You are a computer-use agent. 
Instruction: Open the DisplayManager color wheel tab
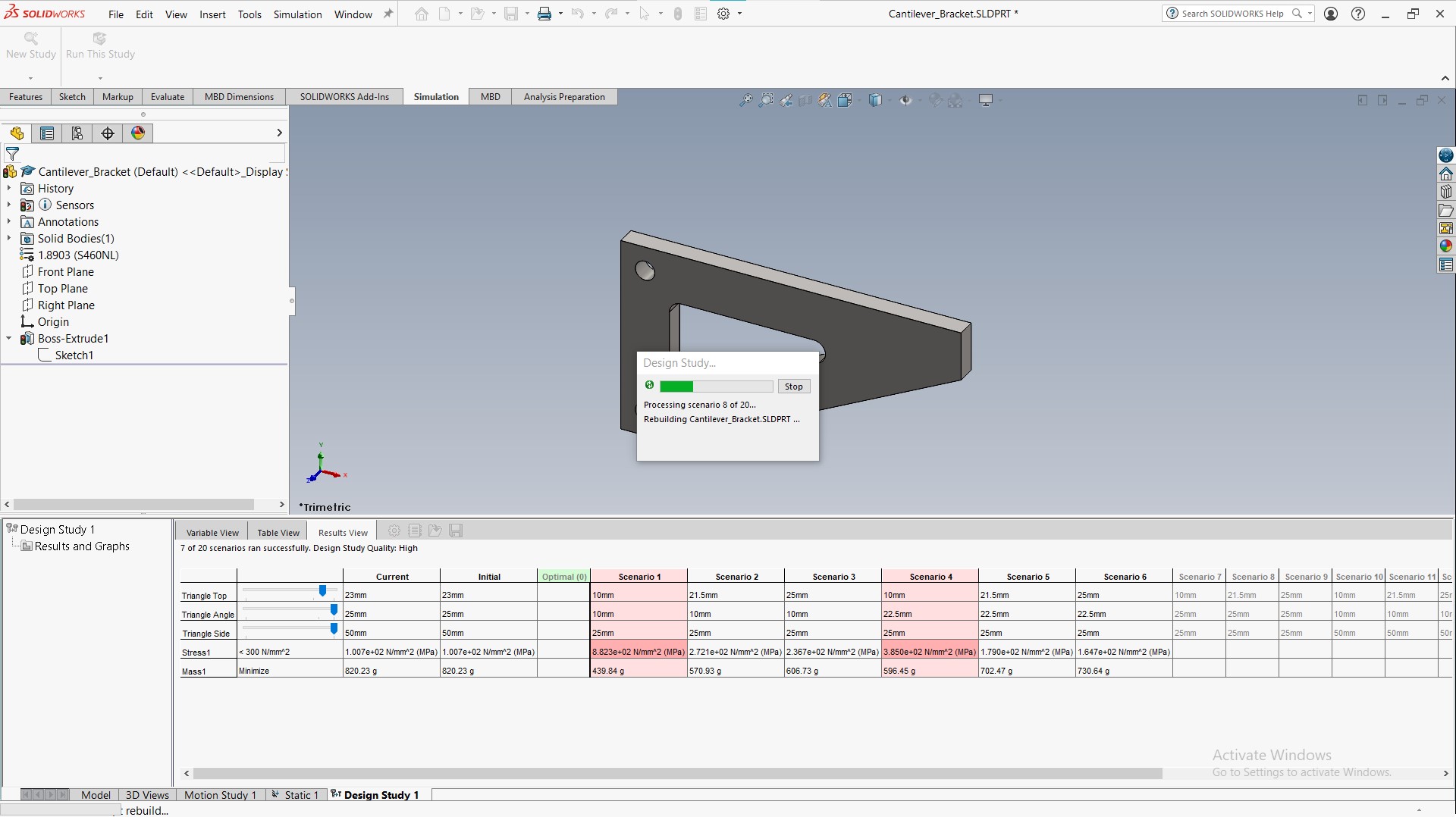(138, 133)
